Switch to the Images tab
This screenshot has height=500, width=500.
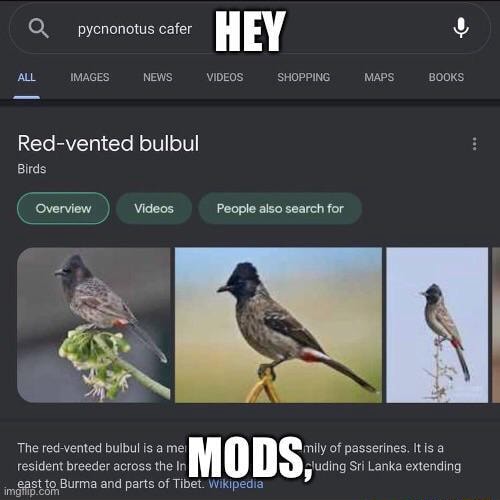tap(90, 77)
